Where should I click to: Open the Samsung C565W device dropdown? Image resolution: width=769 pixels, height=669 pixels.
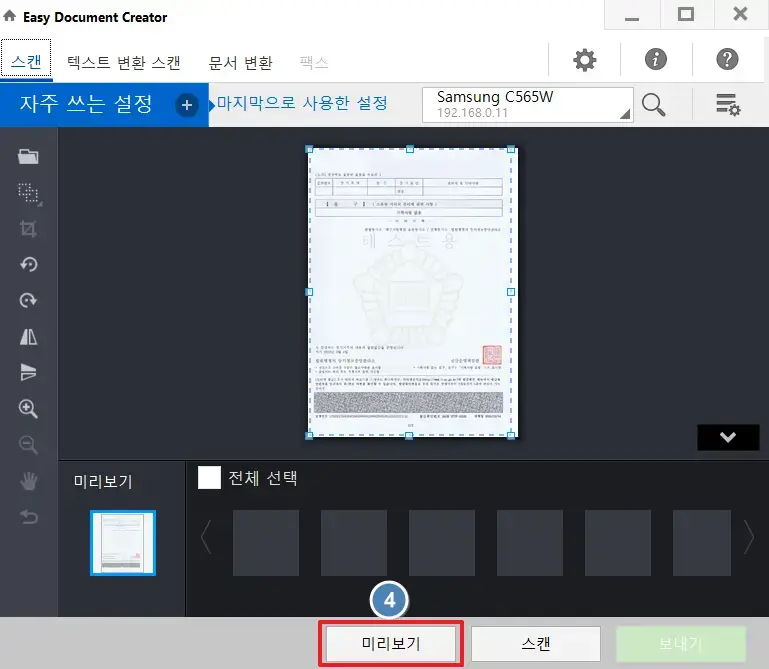point(528,104)
